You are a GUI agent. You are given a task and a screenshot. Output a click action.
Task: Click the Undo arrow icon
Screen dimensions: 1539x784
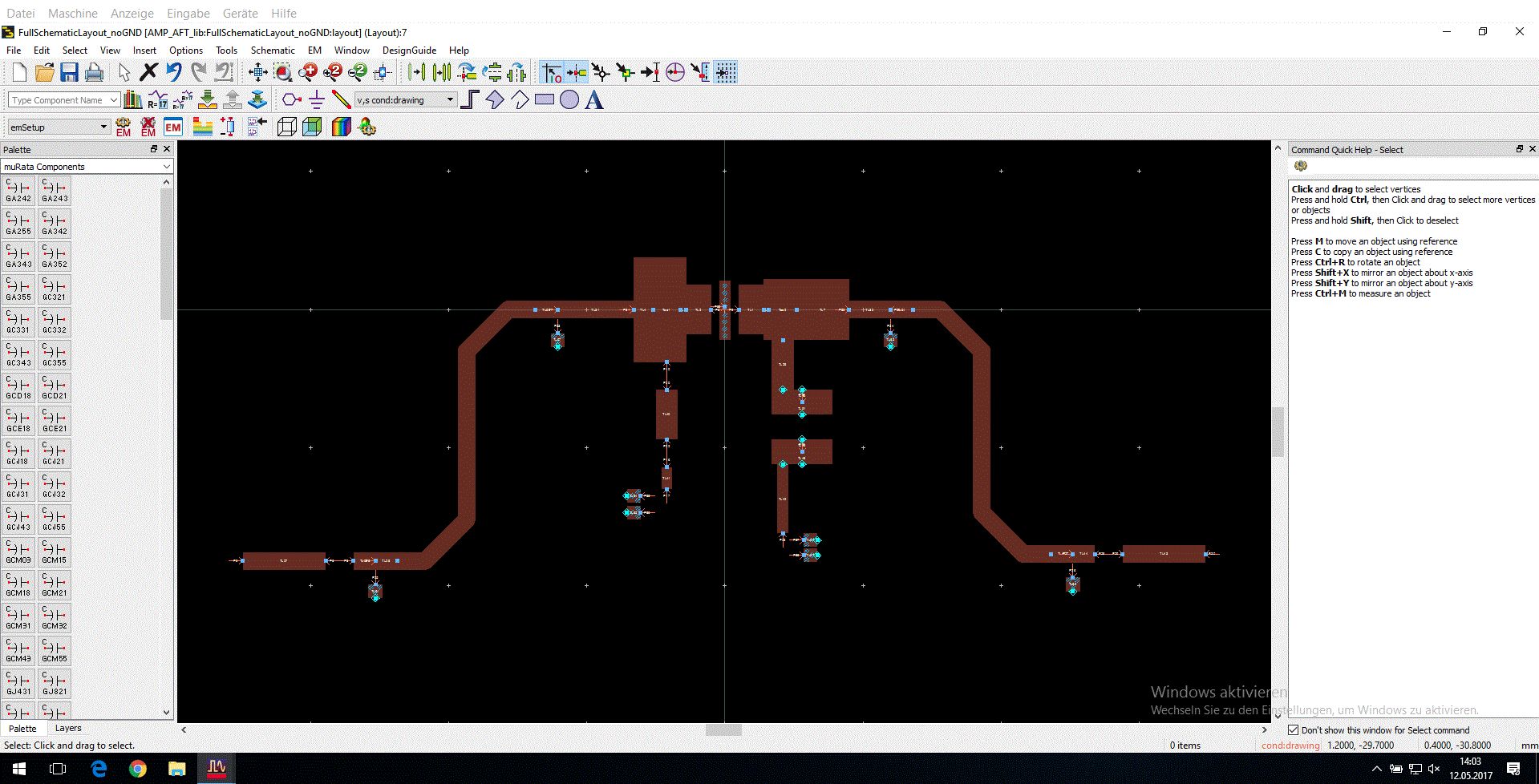(x=174, y=72)
